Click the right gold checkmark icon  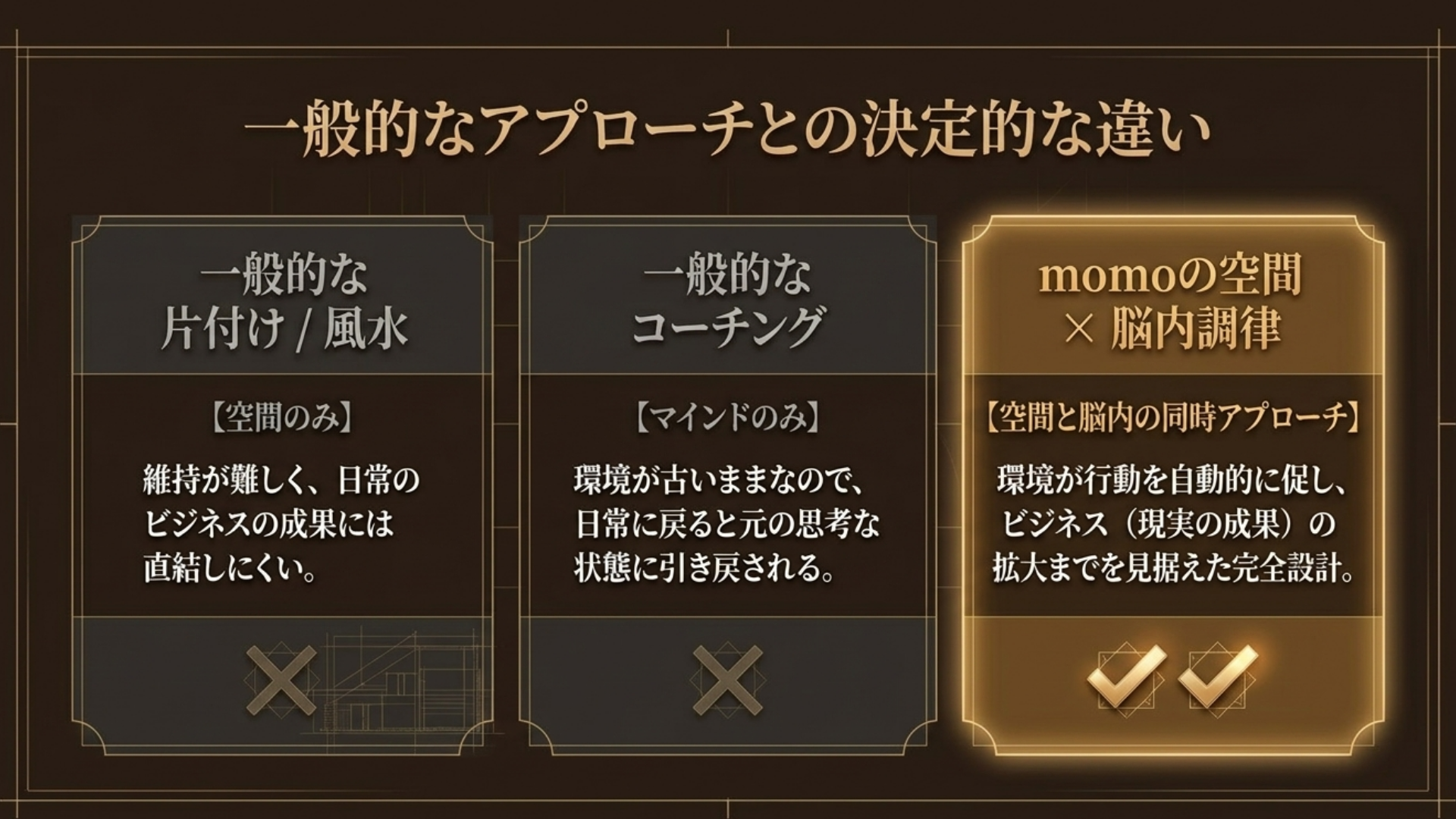coord(1218,676)
